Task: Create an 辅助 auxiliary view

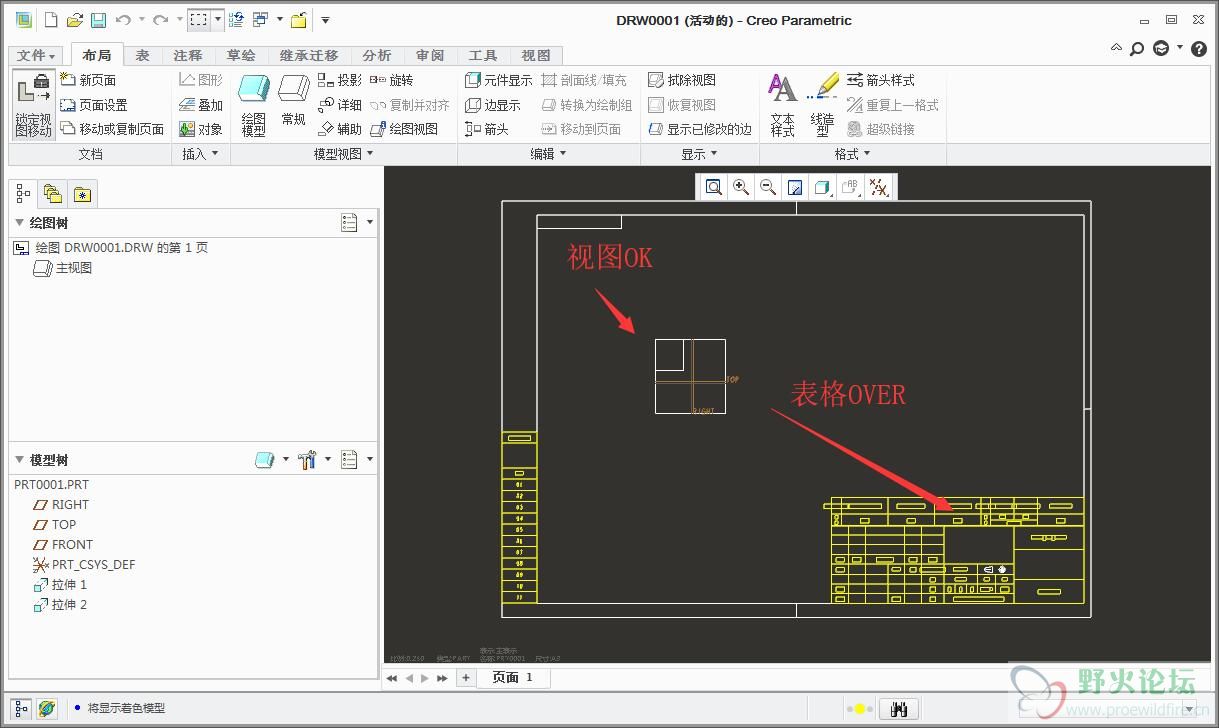Action: coord(340,129)
